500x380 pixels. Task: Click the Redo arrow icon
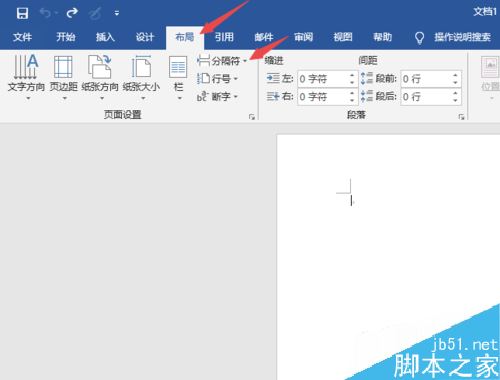coord(72,13)
